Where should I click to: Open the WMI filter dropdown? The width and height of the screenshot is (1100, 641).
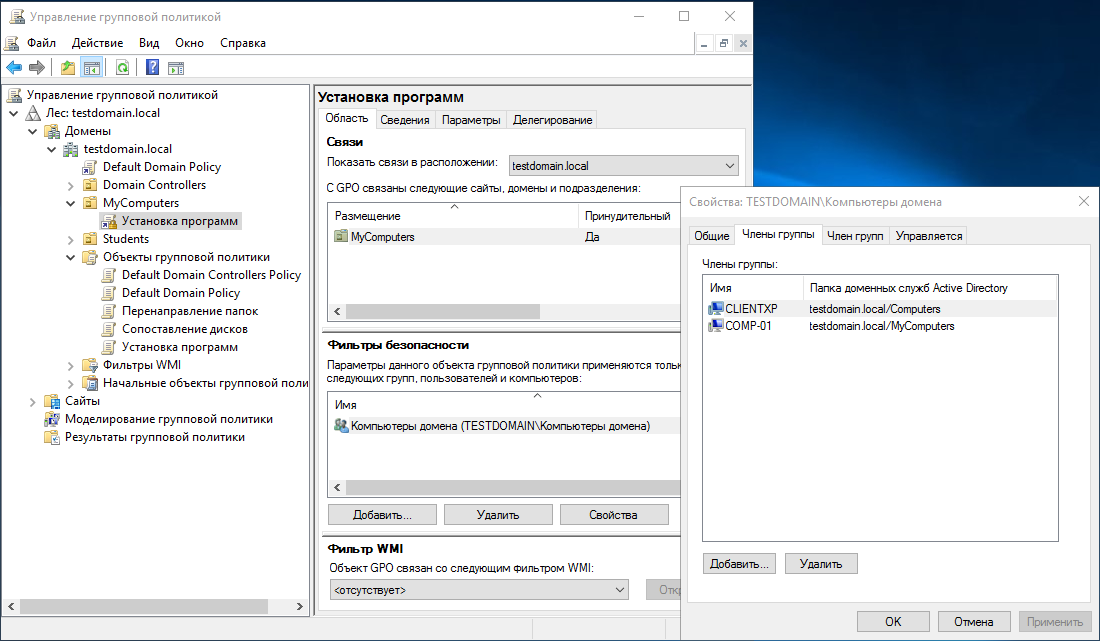[x=618, y=590]
